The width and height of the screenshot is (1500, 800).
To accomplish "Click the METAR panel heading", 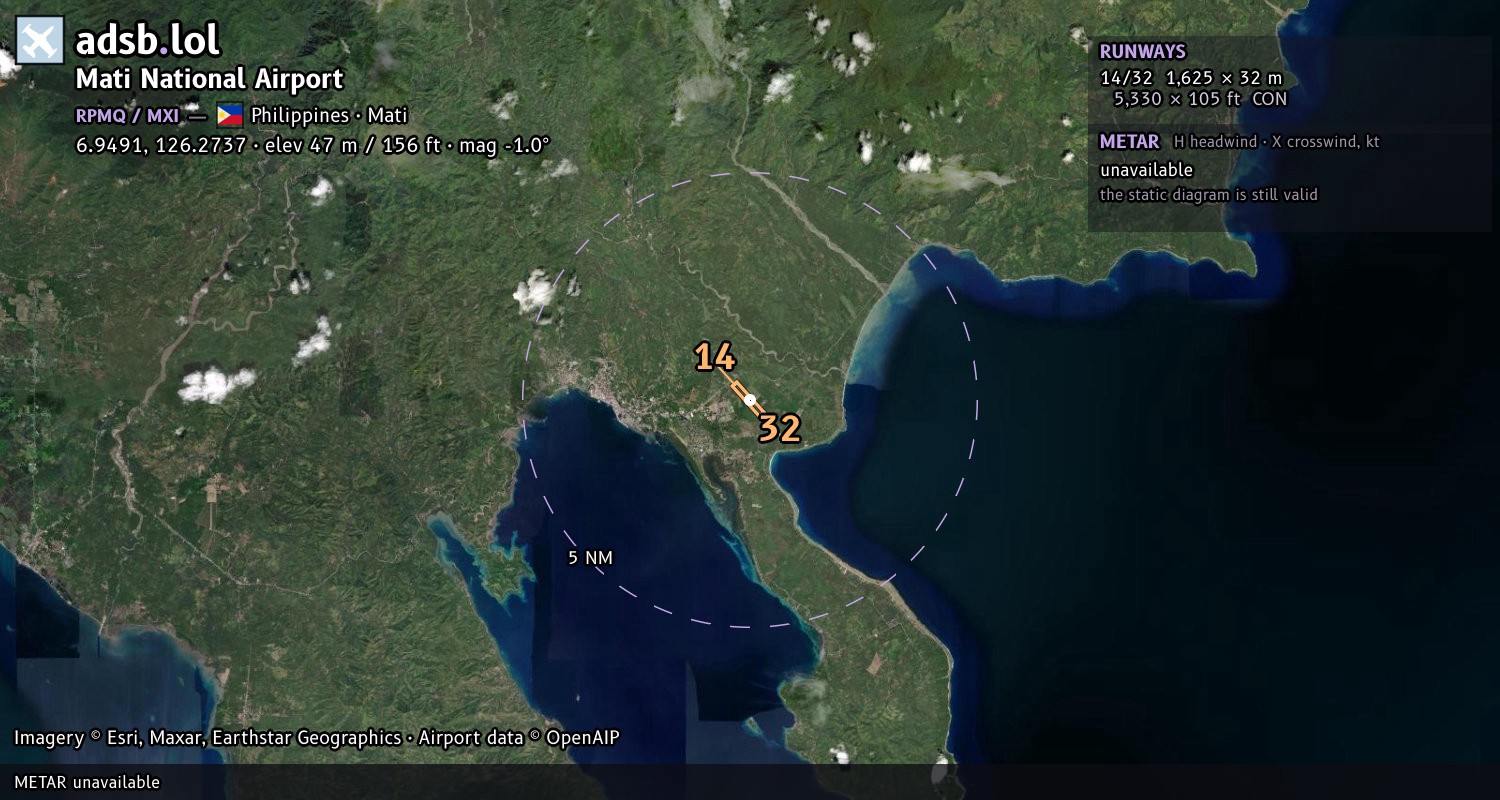I will click(1129, 142).
